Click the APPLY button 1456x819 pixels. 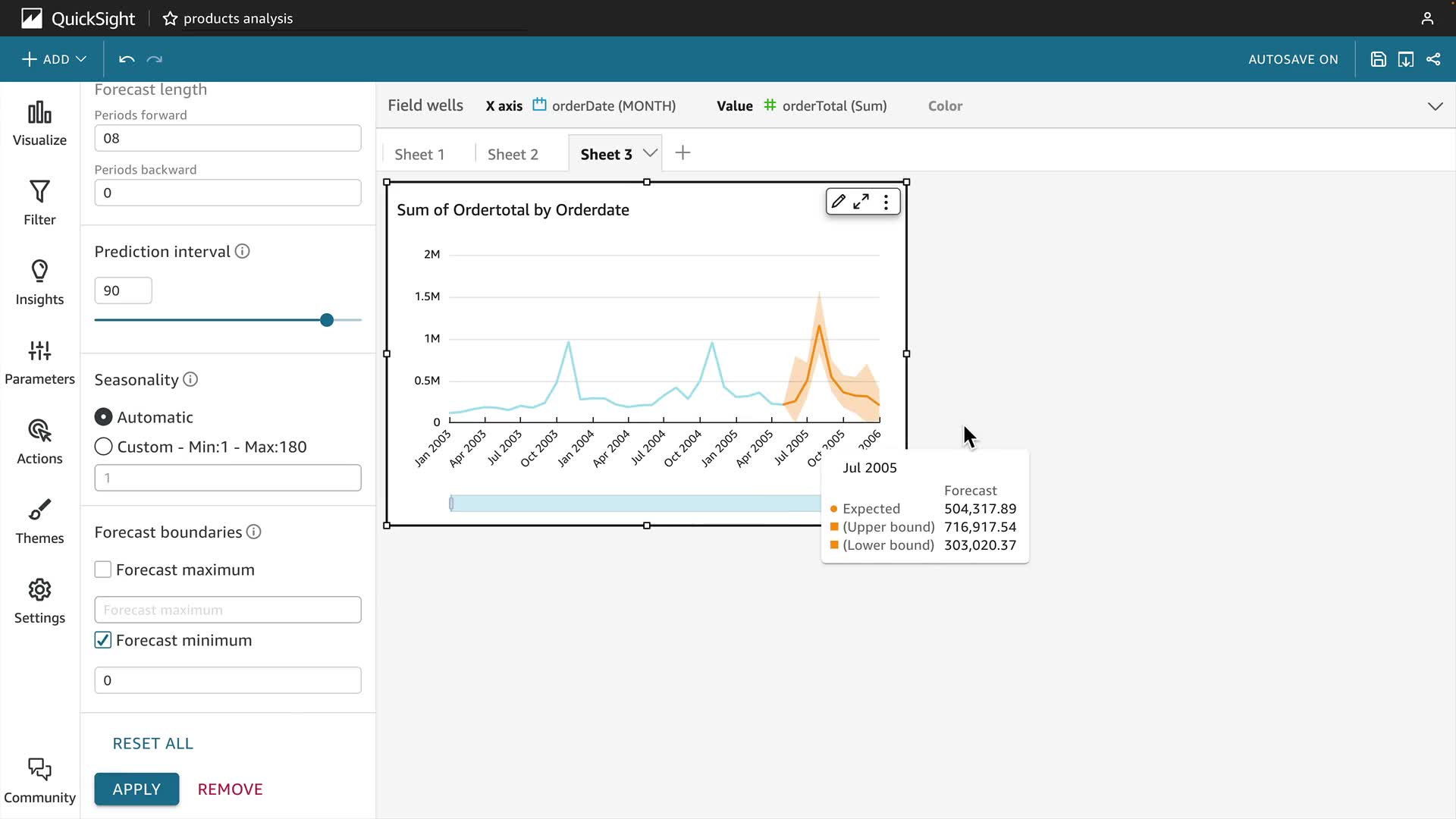pos(136,789)
